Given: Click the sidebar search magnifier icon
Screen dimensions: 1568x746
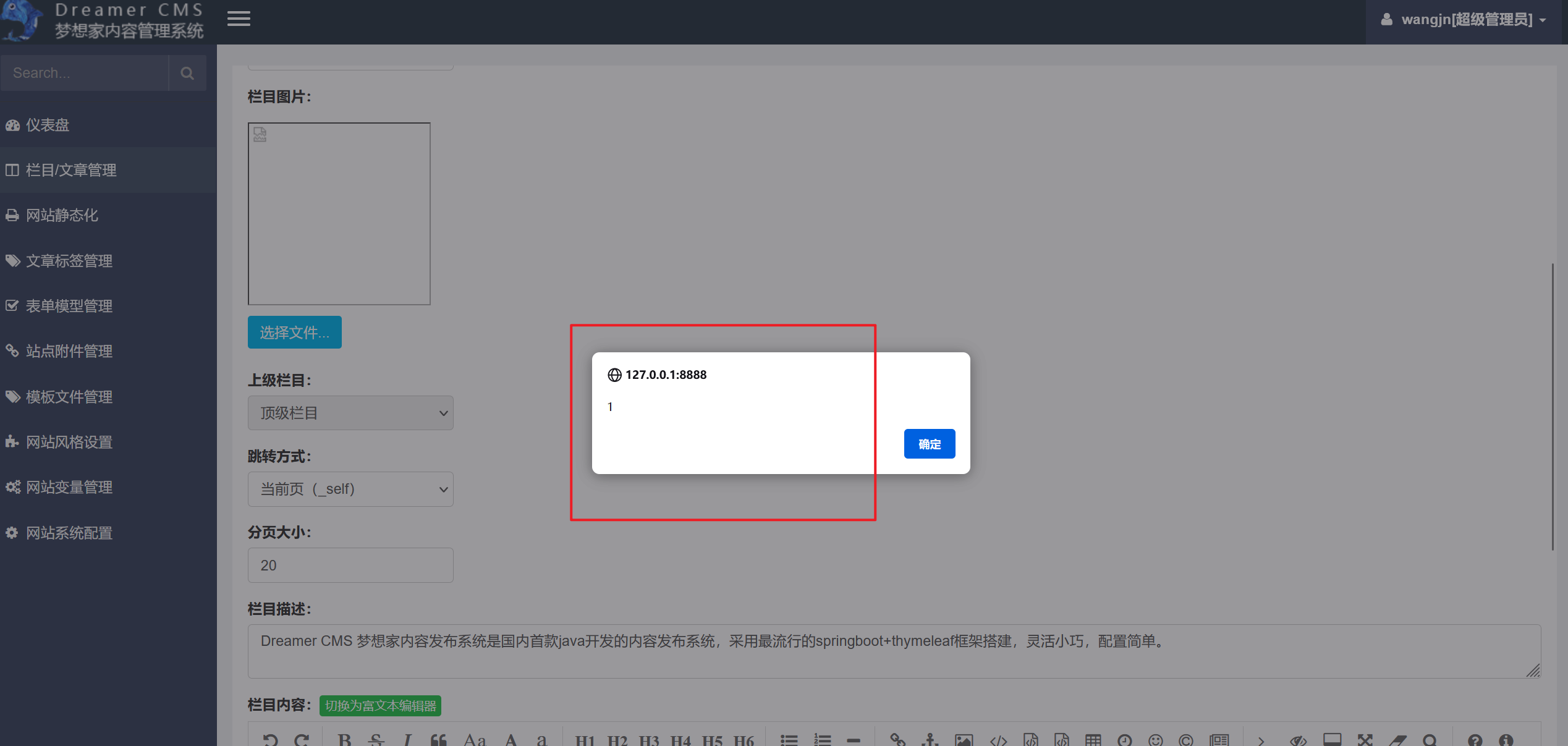Looking at the screenshot, I should tap(187, 73).
